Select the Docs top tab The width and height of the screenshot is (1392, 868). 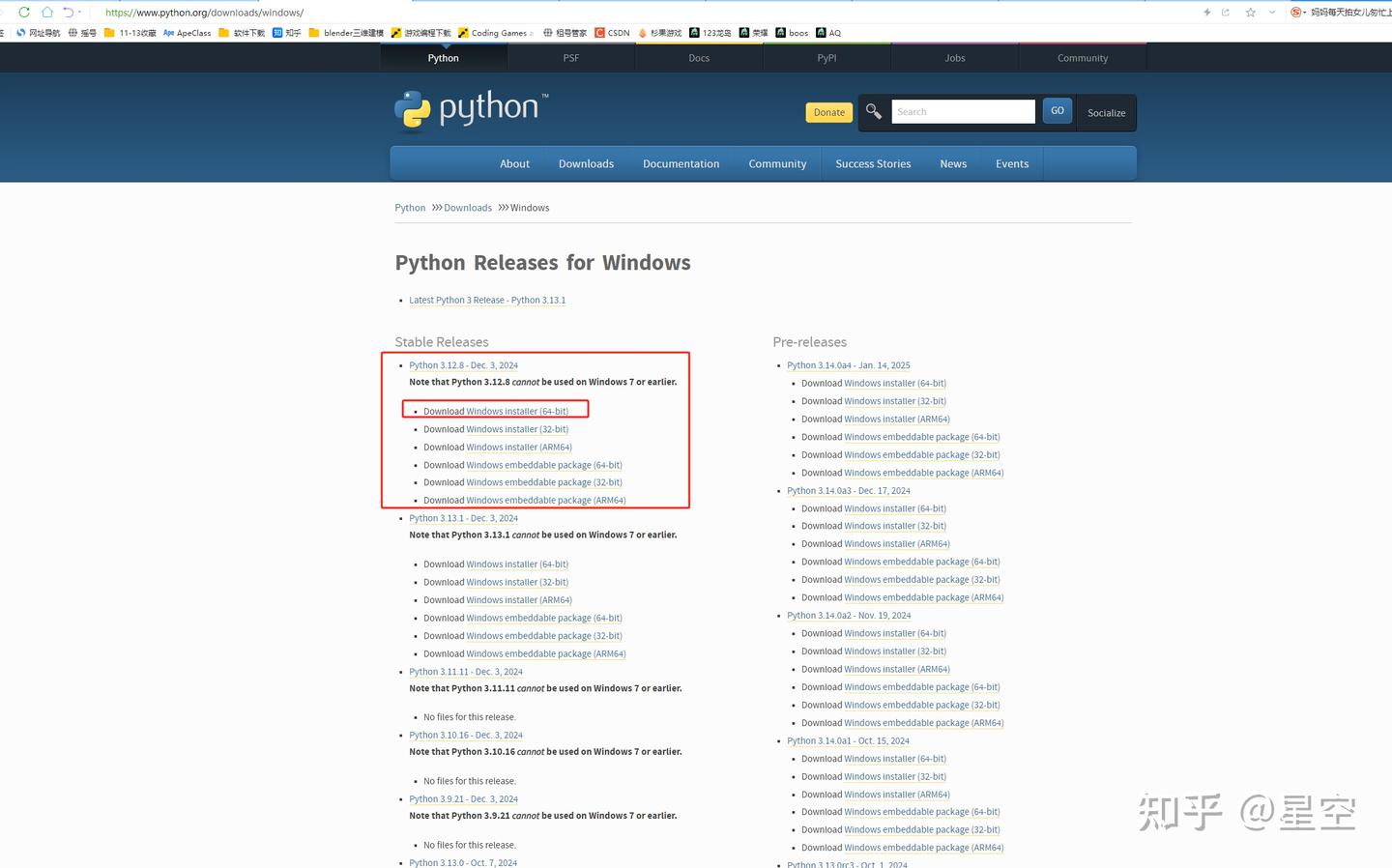tap(699, 58)
